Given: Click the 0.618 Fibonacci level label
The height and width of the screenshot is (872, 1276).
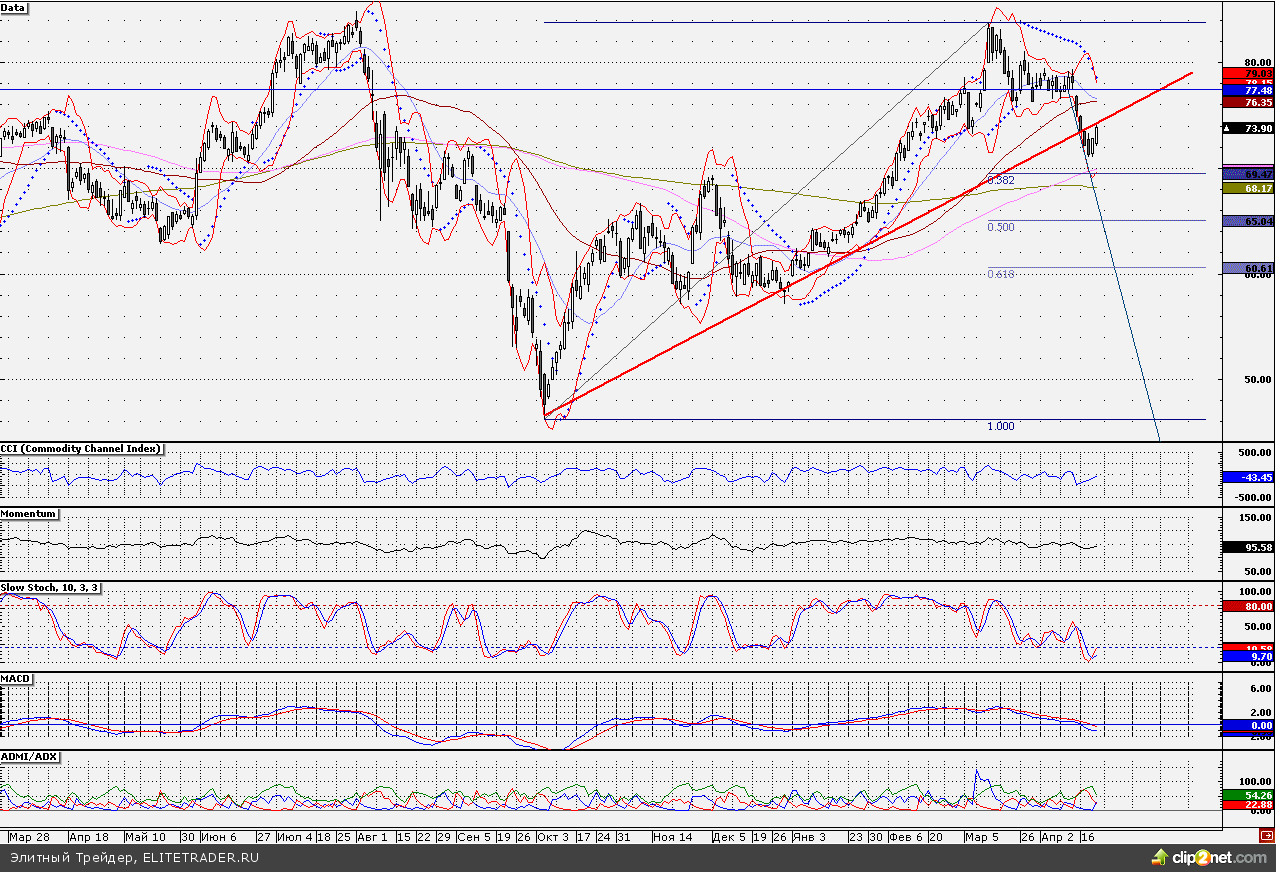Looking at the screenshot, I should (1001, 274).
